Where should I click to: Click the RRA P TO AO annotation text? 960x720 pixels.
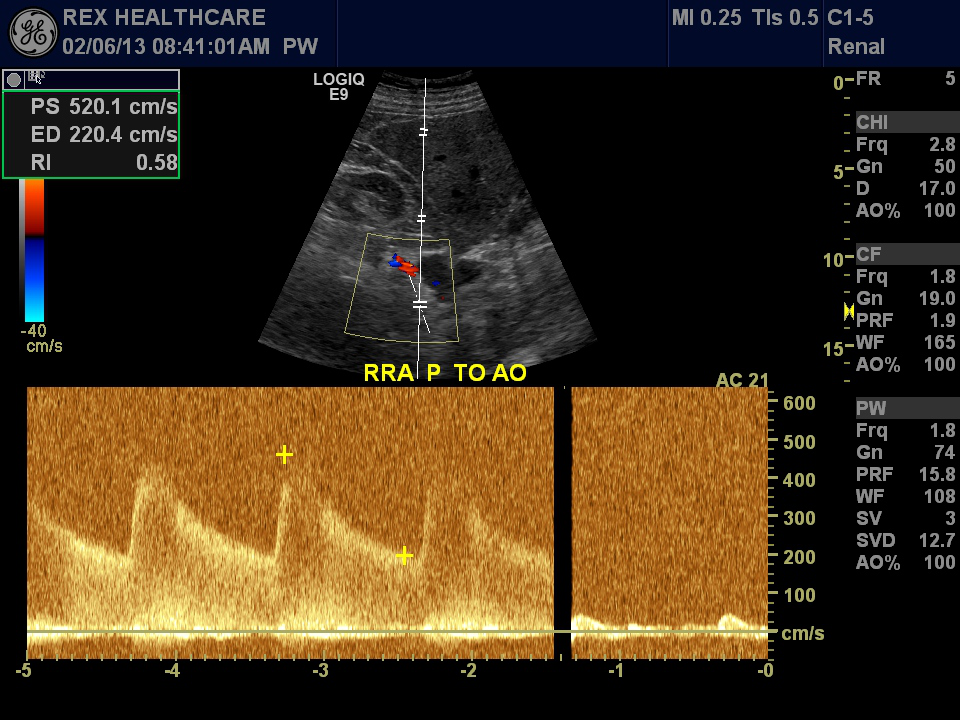445,373
